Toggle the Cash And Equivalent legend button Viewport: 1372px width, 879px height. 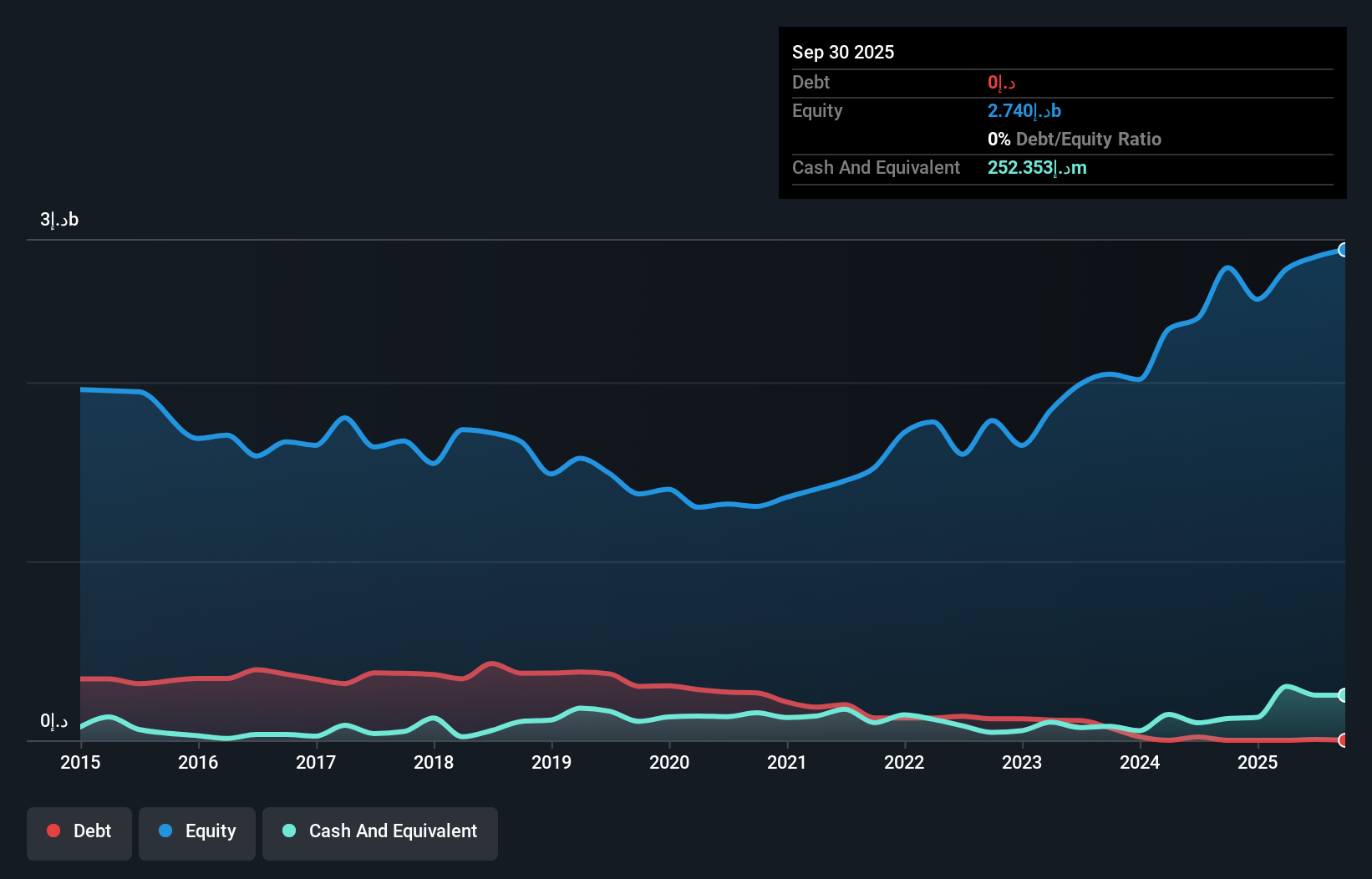(380, 832)
